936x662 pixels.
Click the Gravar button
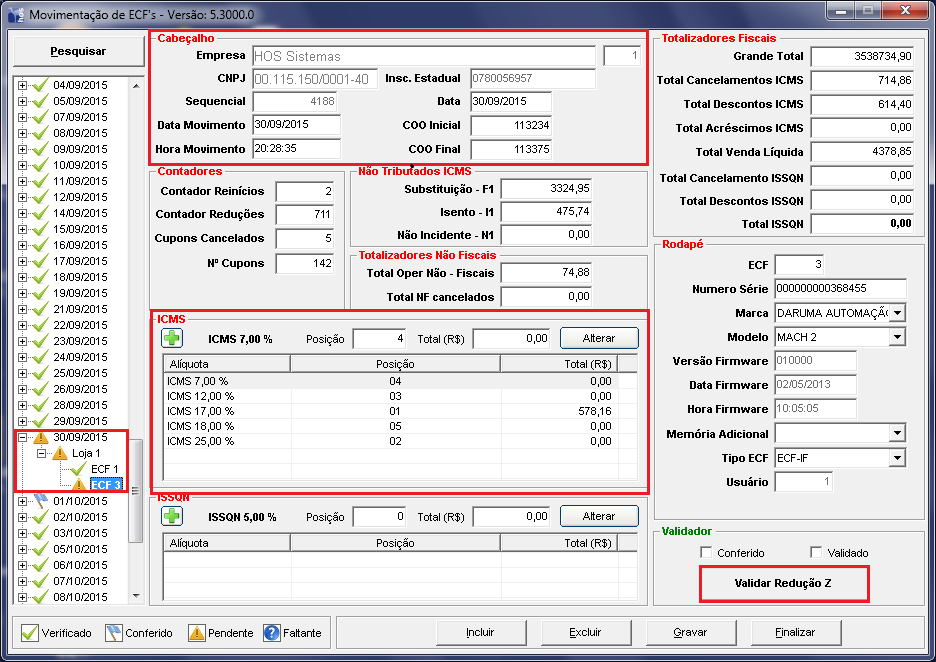(x=690, y=632)
